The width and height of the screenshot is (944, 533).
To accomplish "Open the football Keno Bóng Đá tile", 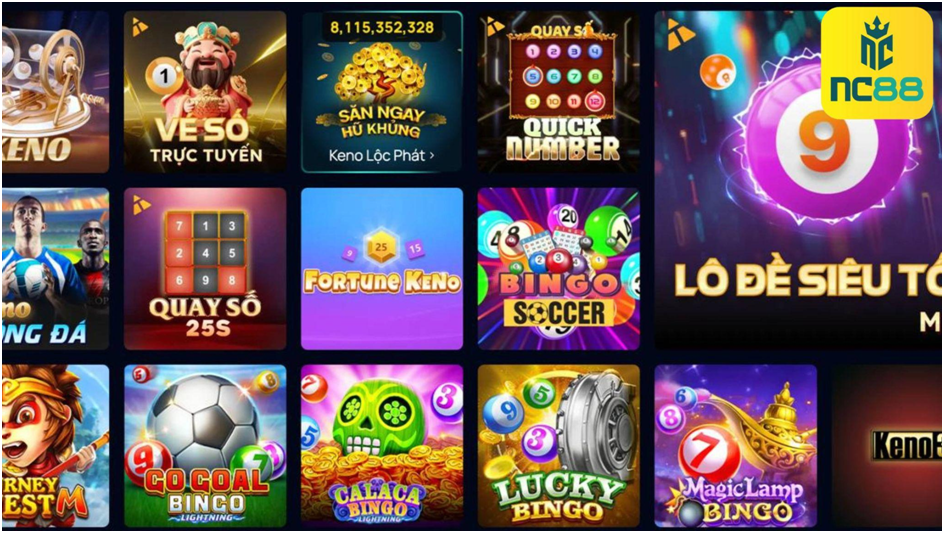I will (x=55, y=269).
